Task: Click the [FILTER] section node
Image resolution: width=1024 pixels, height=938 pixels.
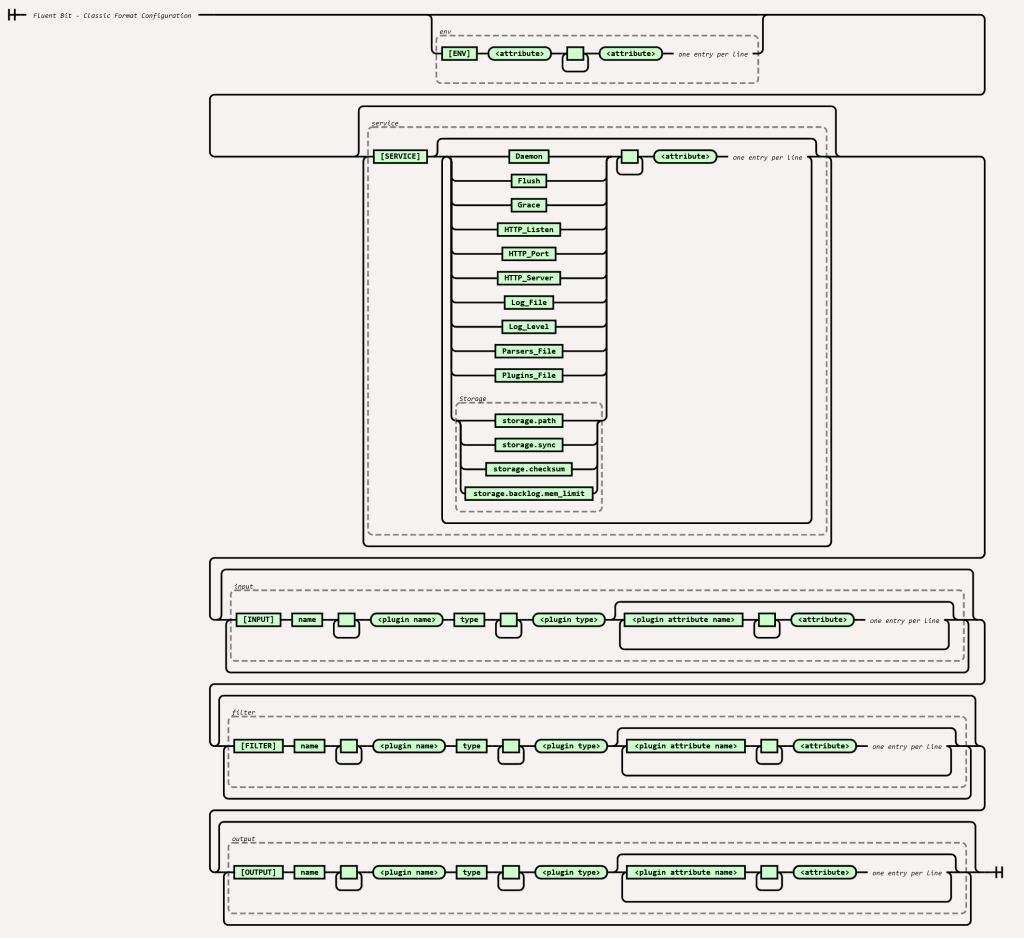Action: tap(259, 746)
